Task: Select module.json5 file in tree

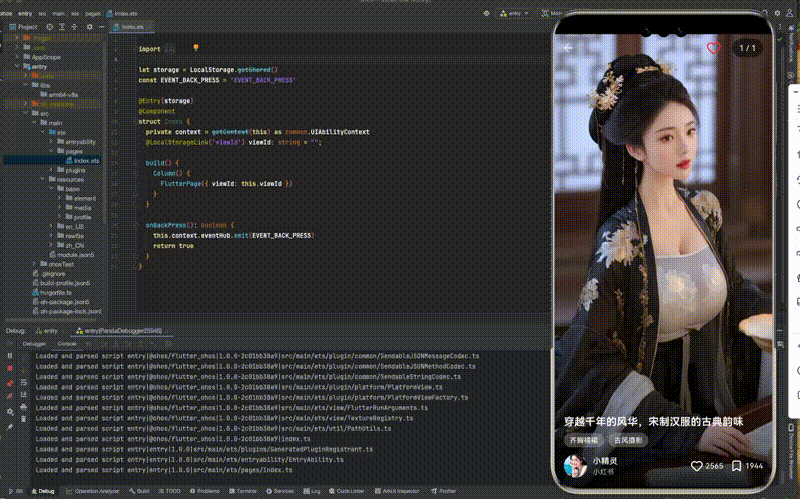Action: click(71, 255)
